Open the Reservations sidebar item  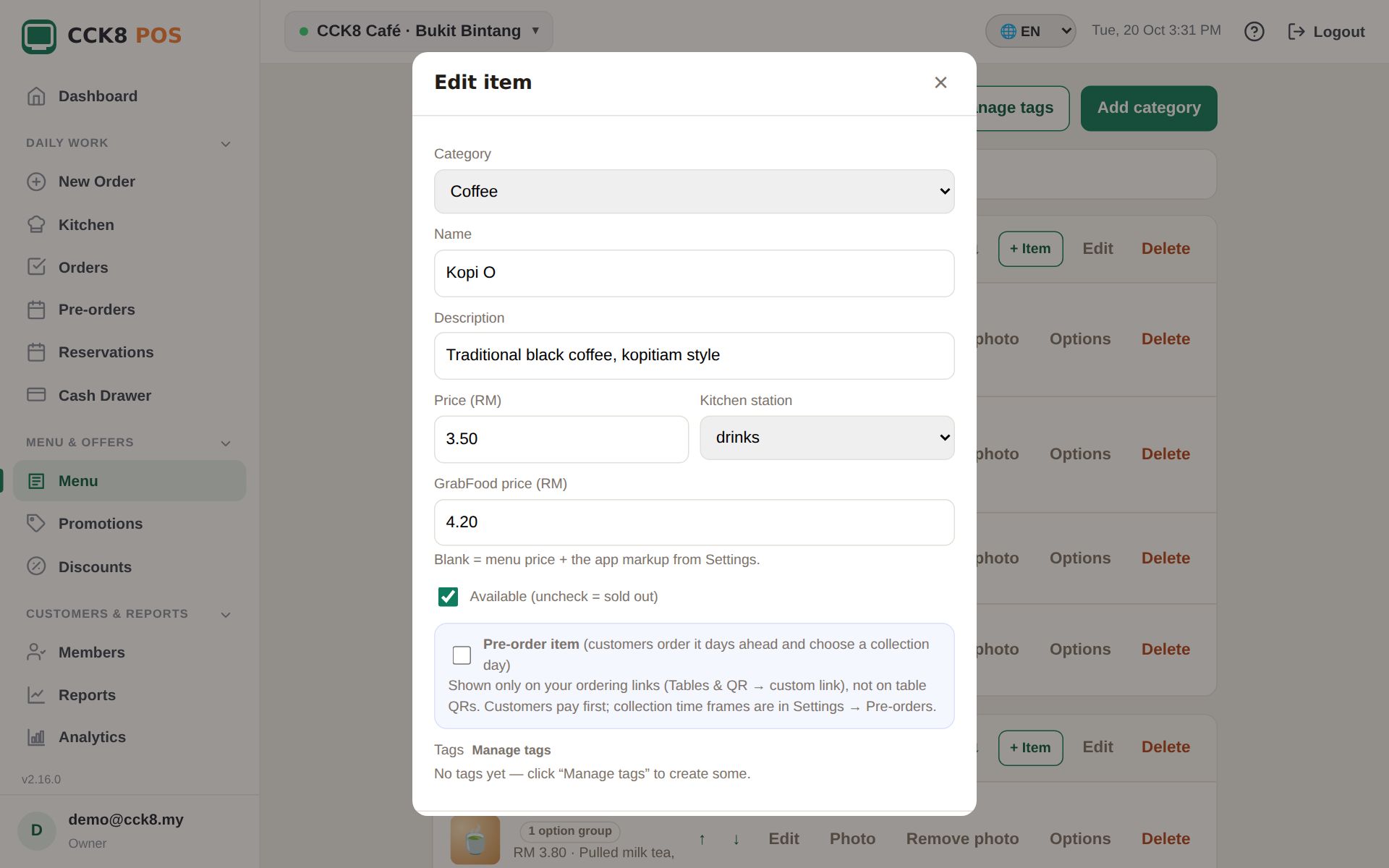click(129, 352)
